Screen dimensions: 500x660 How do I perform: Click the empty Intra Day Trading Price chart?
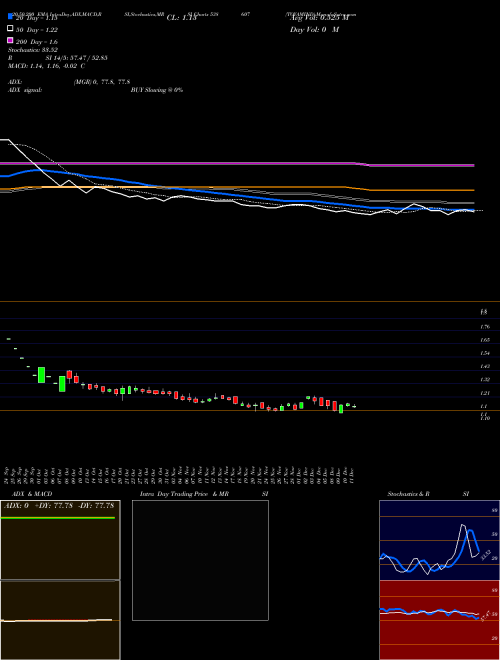(x=200, y=560)
